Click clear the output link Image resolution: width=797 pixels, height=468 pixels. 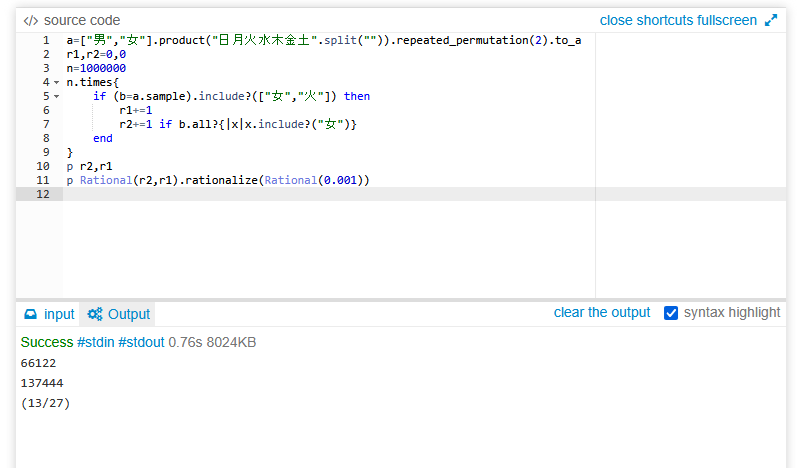pyautogui.click(x=602, y=313)
